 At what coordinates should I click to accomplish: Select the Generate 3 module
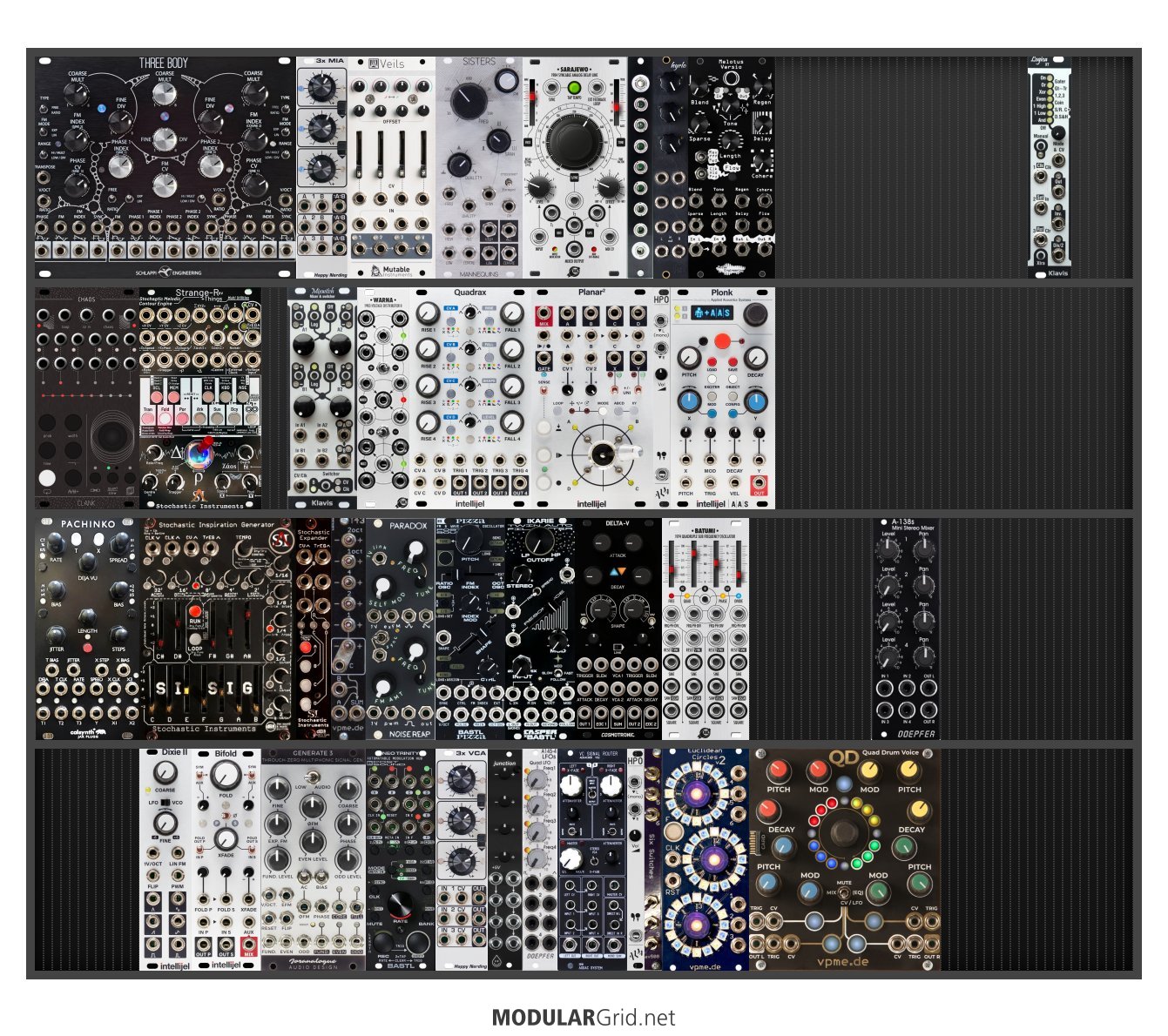coord(314,860)
